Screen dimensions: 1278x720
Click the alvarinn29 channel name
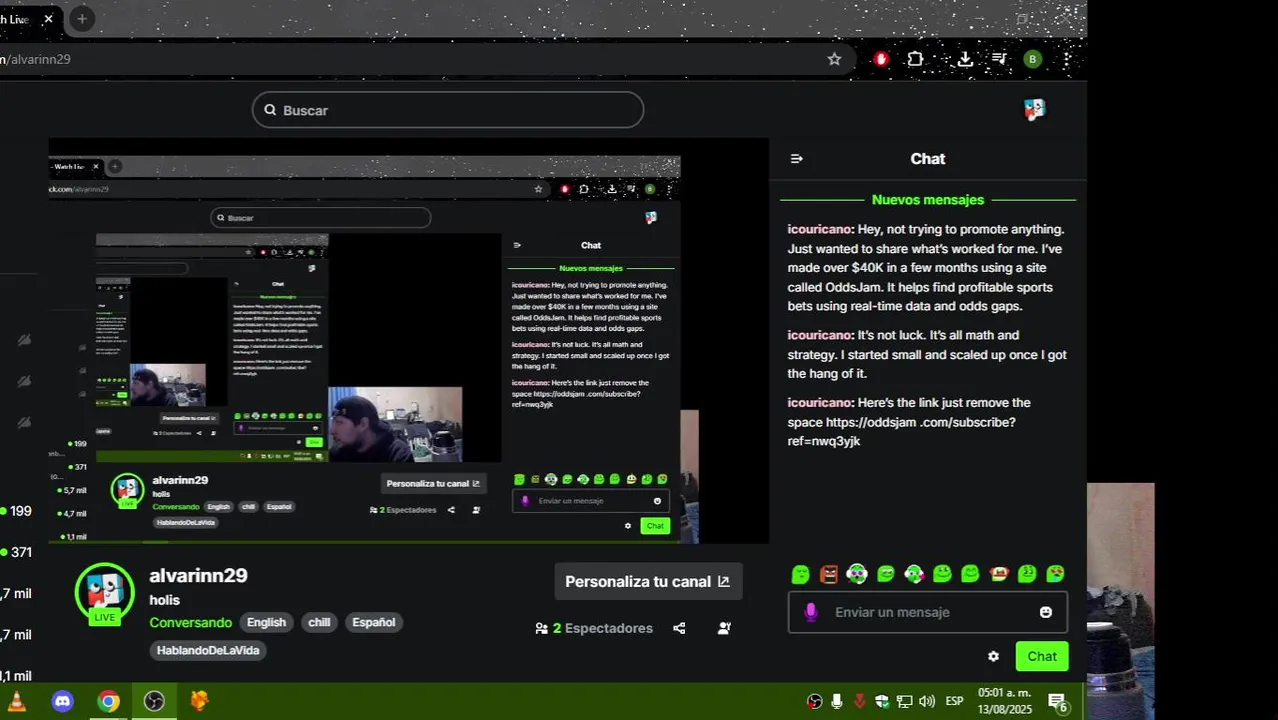(198, 576)
